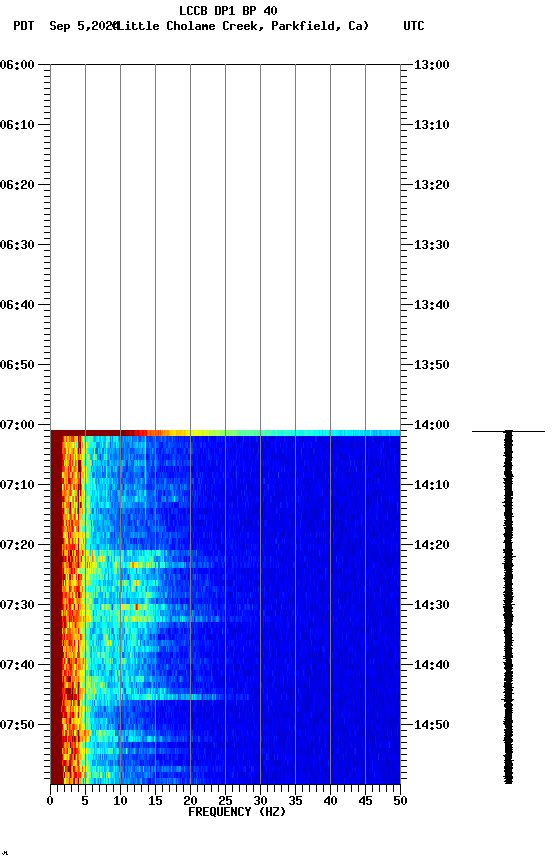This screenshot has height=864, width=552.
Task: Click the red energy spot near 07:30 at 12 Hz
Action: 136,607
